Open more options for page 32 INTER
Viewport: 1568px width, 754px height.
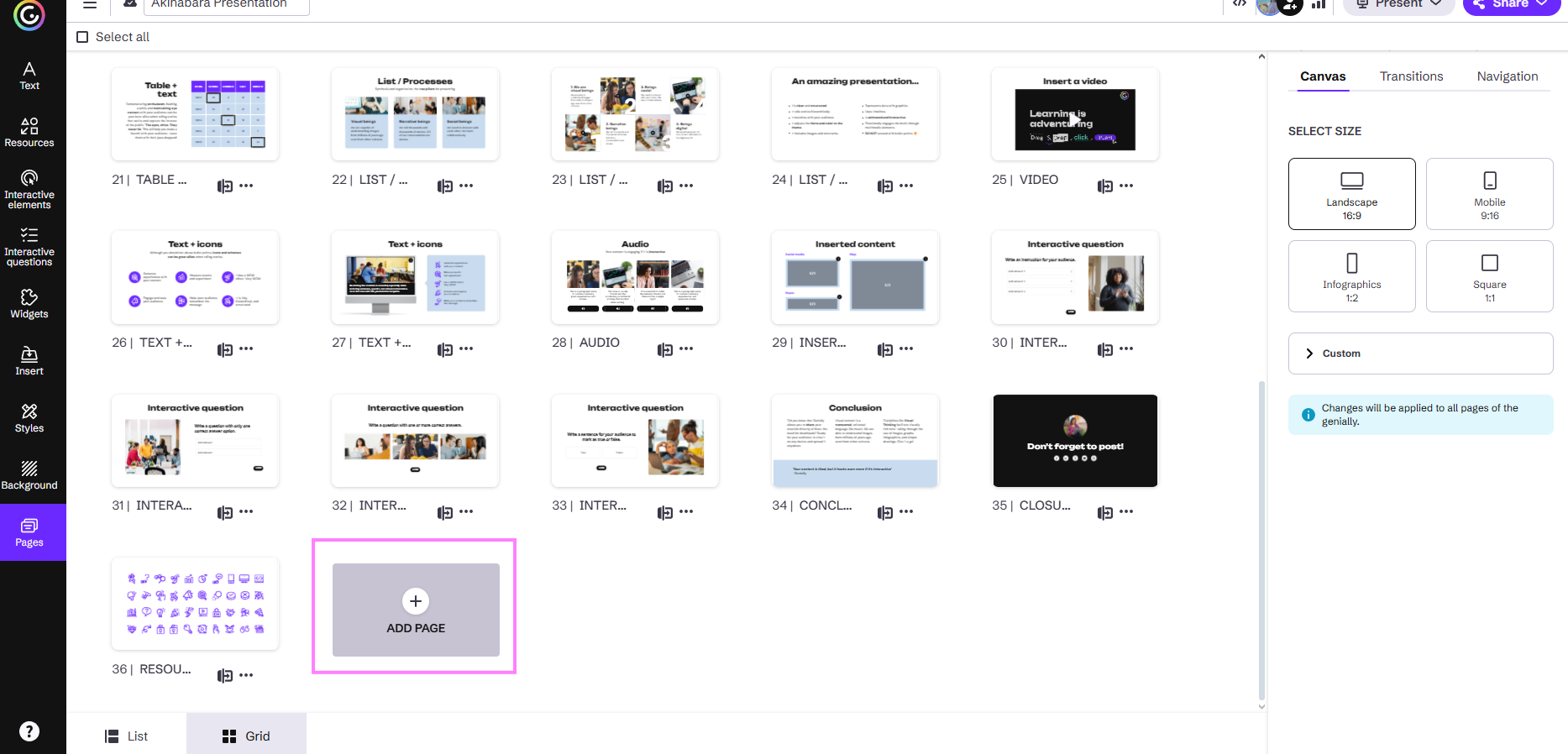tap(466, 511)
